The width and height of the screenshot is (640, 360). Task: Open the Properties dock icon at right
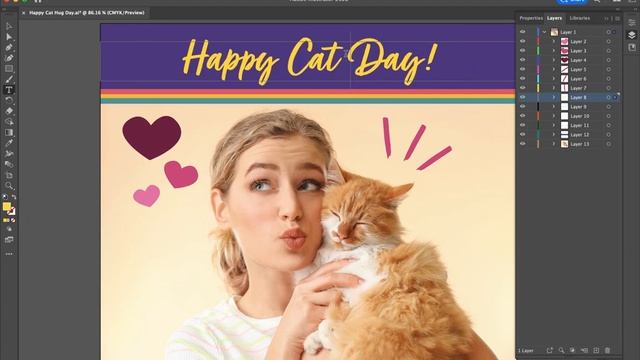(632, 22)
